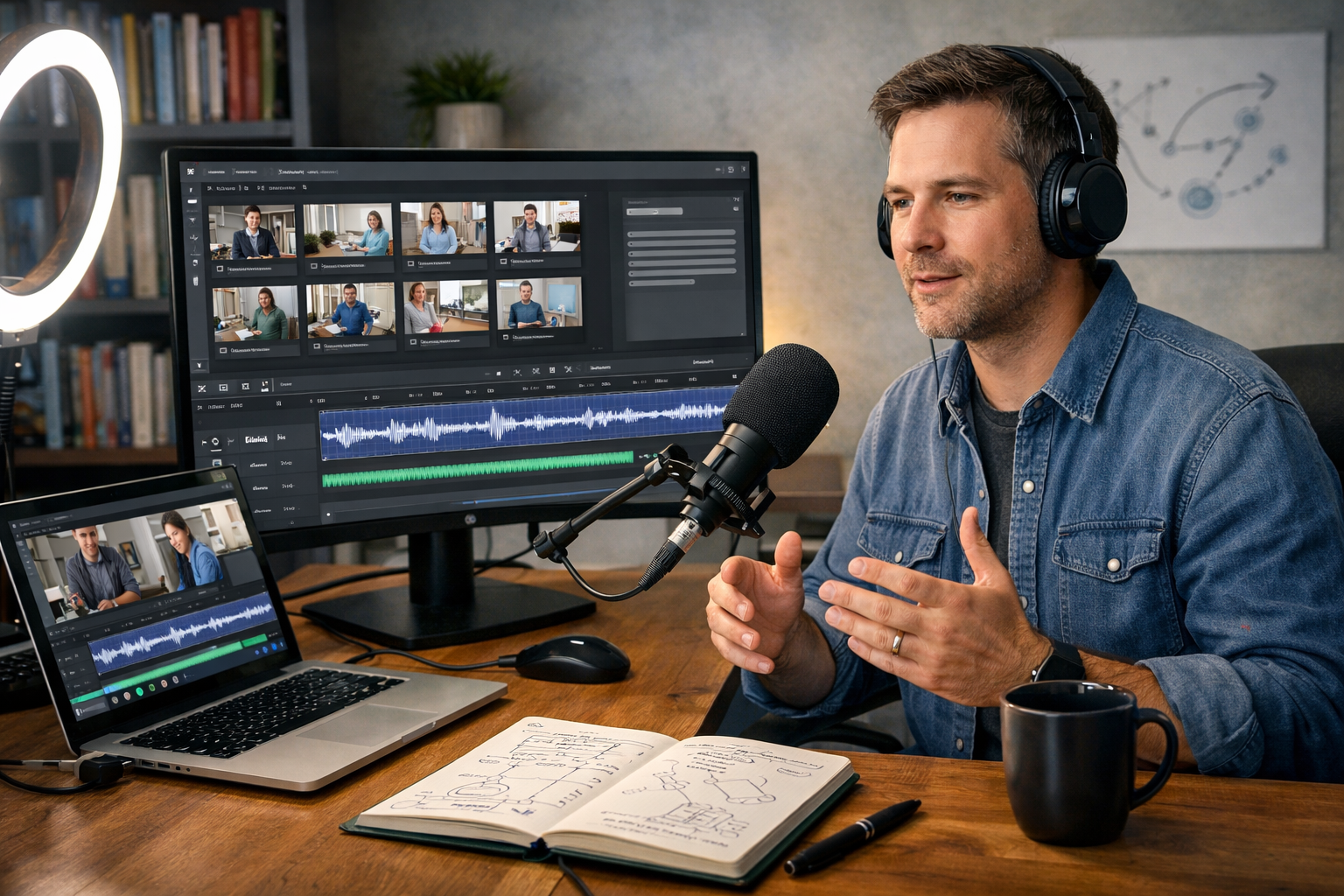The height and width of the screenshot is (896, 1344).
Task: Click the app logo icon in the top-left corner
Action: point(191,171)
